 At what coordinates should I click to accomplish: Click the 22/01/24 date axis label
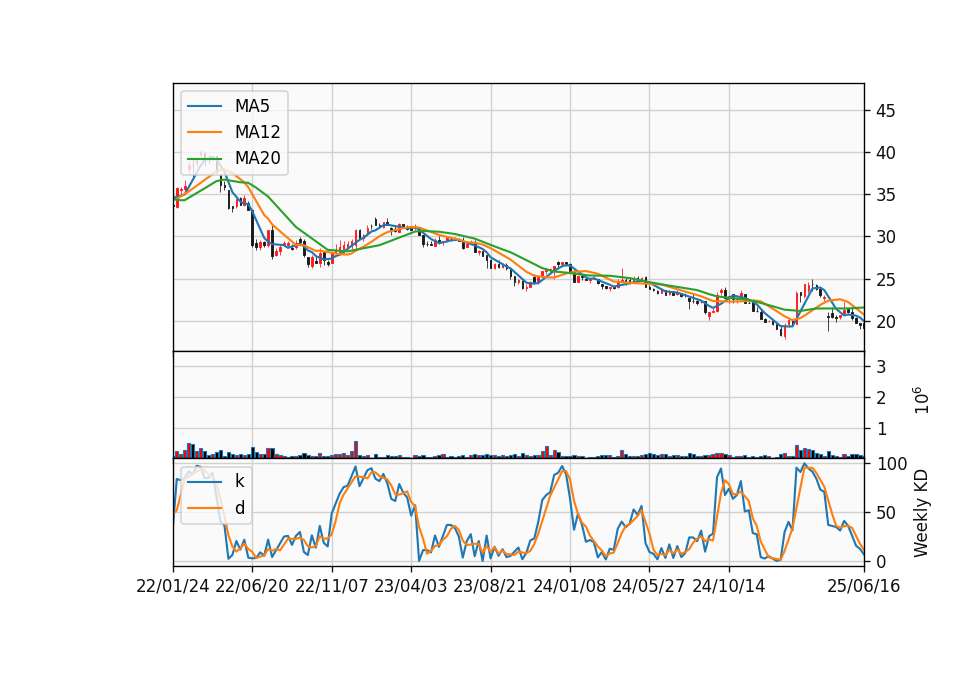click(x=173, y=587)
